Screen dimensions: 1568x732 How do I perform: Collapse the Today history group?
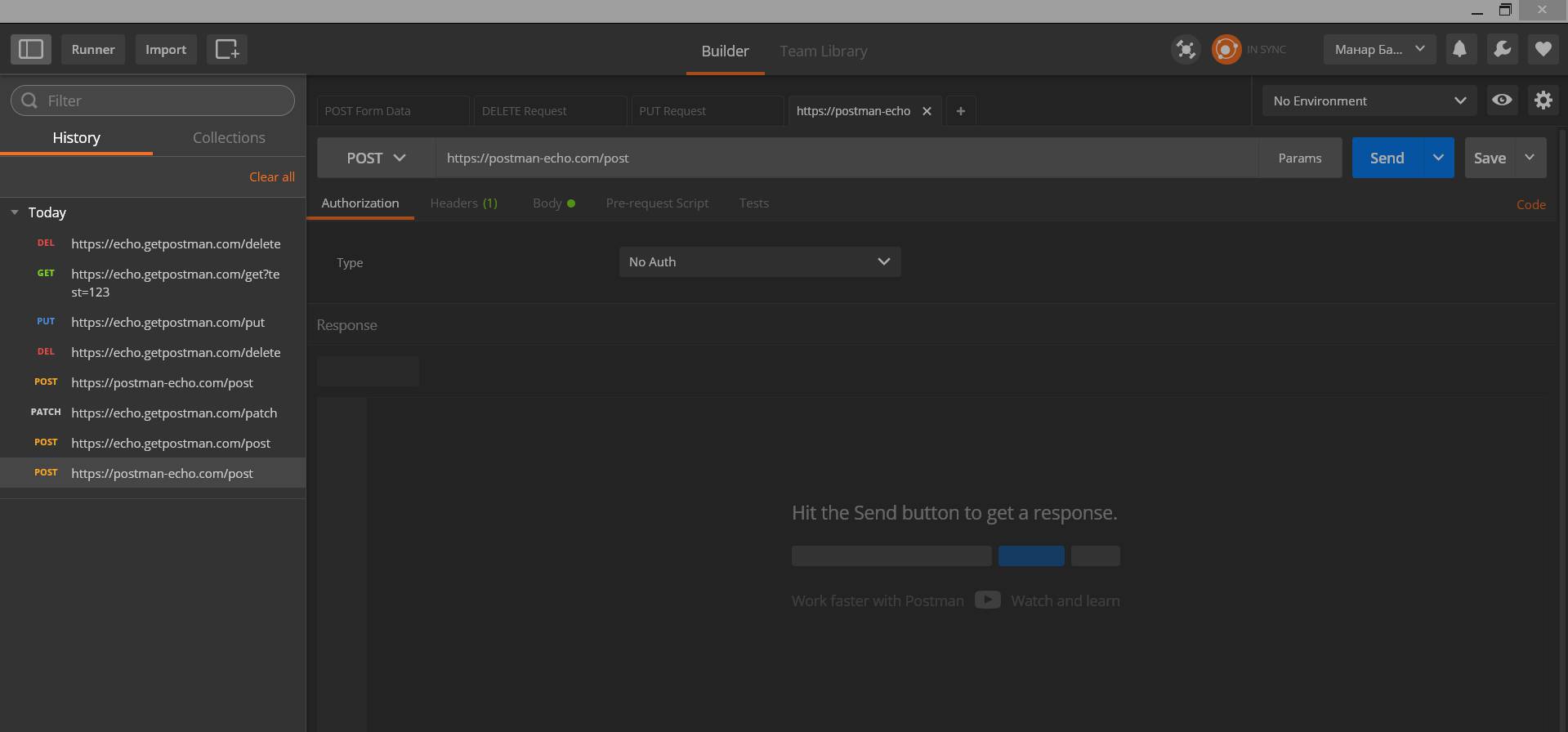(14, 212)
